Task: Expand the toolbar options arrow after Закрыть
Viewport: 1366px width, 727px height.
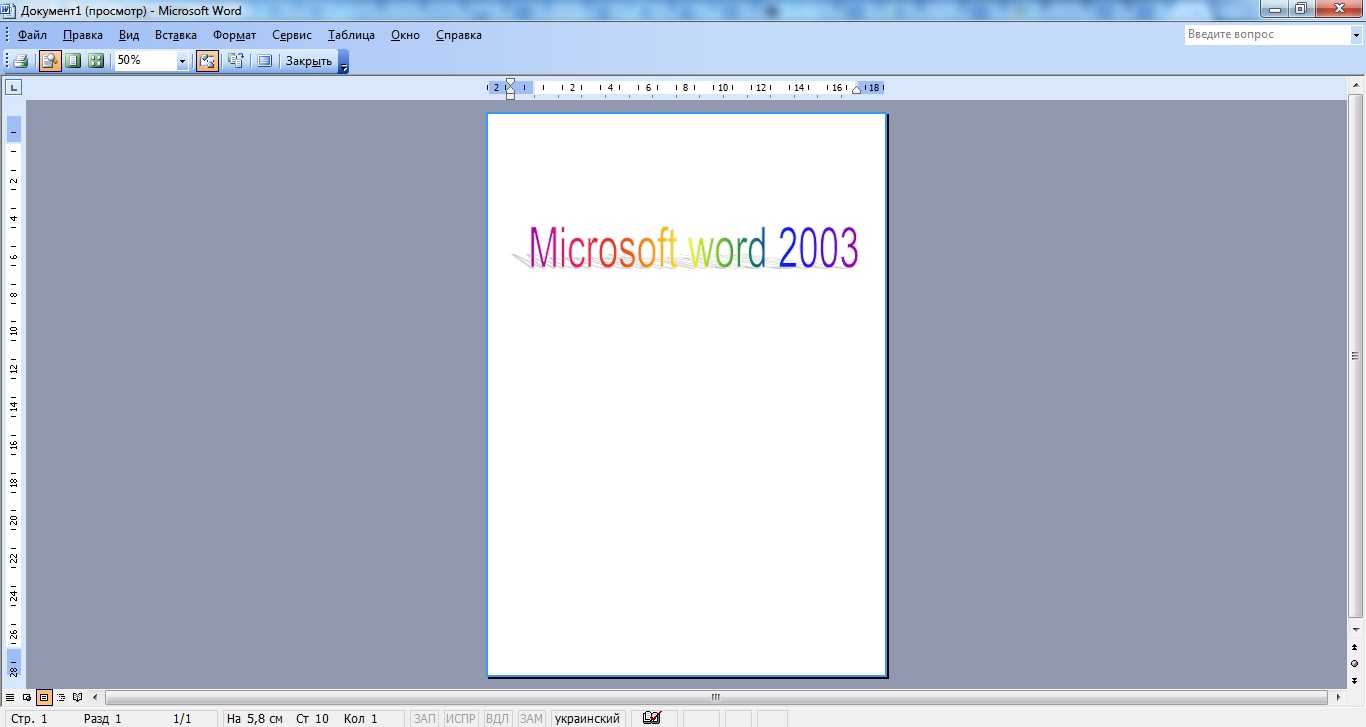Action: point(344,62)
